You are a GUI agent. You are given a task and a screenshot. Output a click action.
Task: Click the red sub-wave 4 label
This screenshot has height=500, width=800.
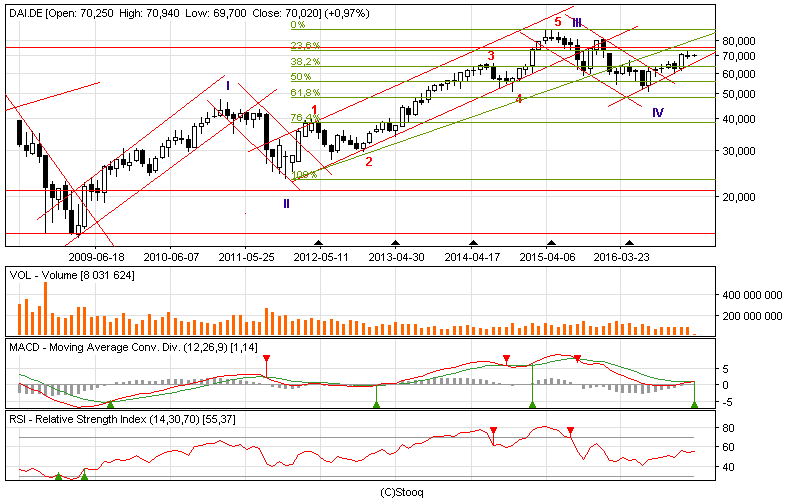pyautogui.click(x=518, y=98)
